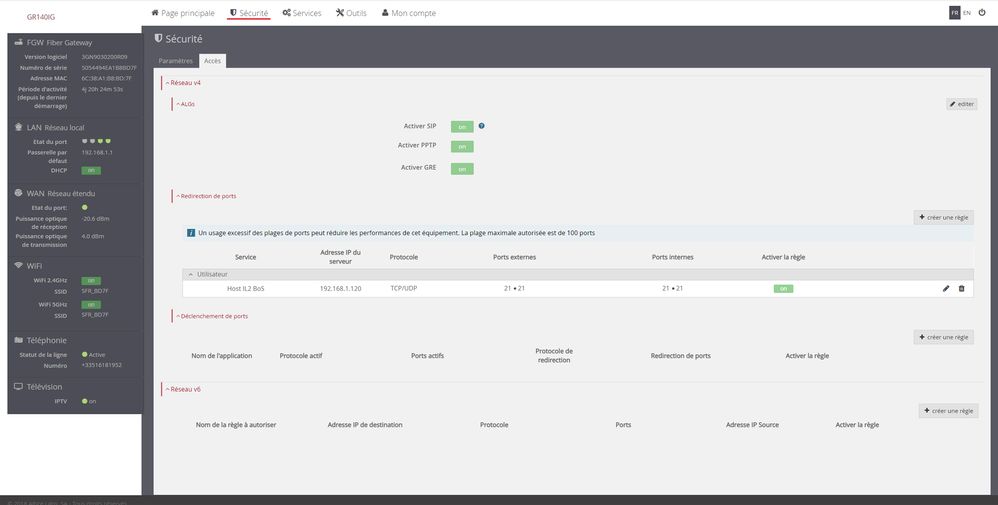Create a rule in Déclenchement de ports
Screen dimensions: 998x505
pyautogui.click(x=943, y=337)
